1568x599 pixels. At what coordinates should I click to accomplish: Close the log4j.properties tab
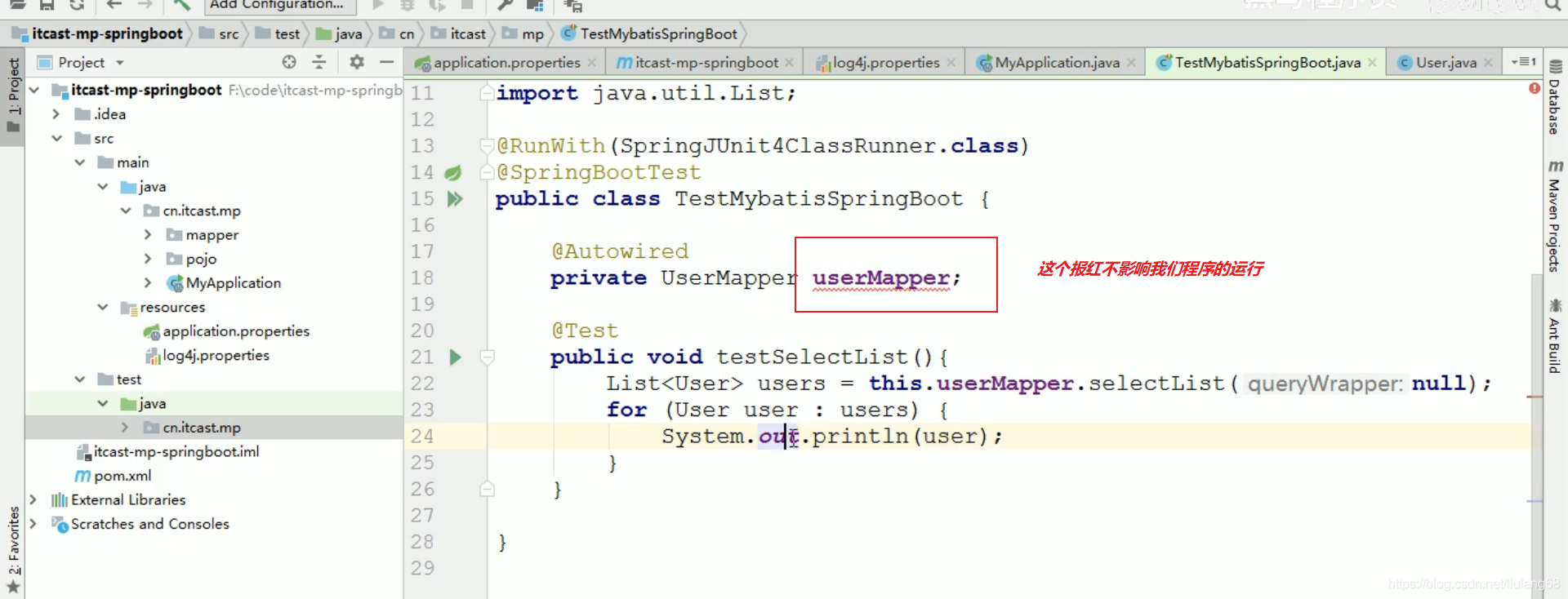pos(951,63)
